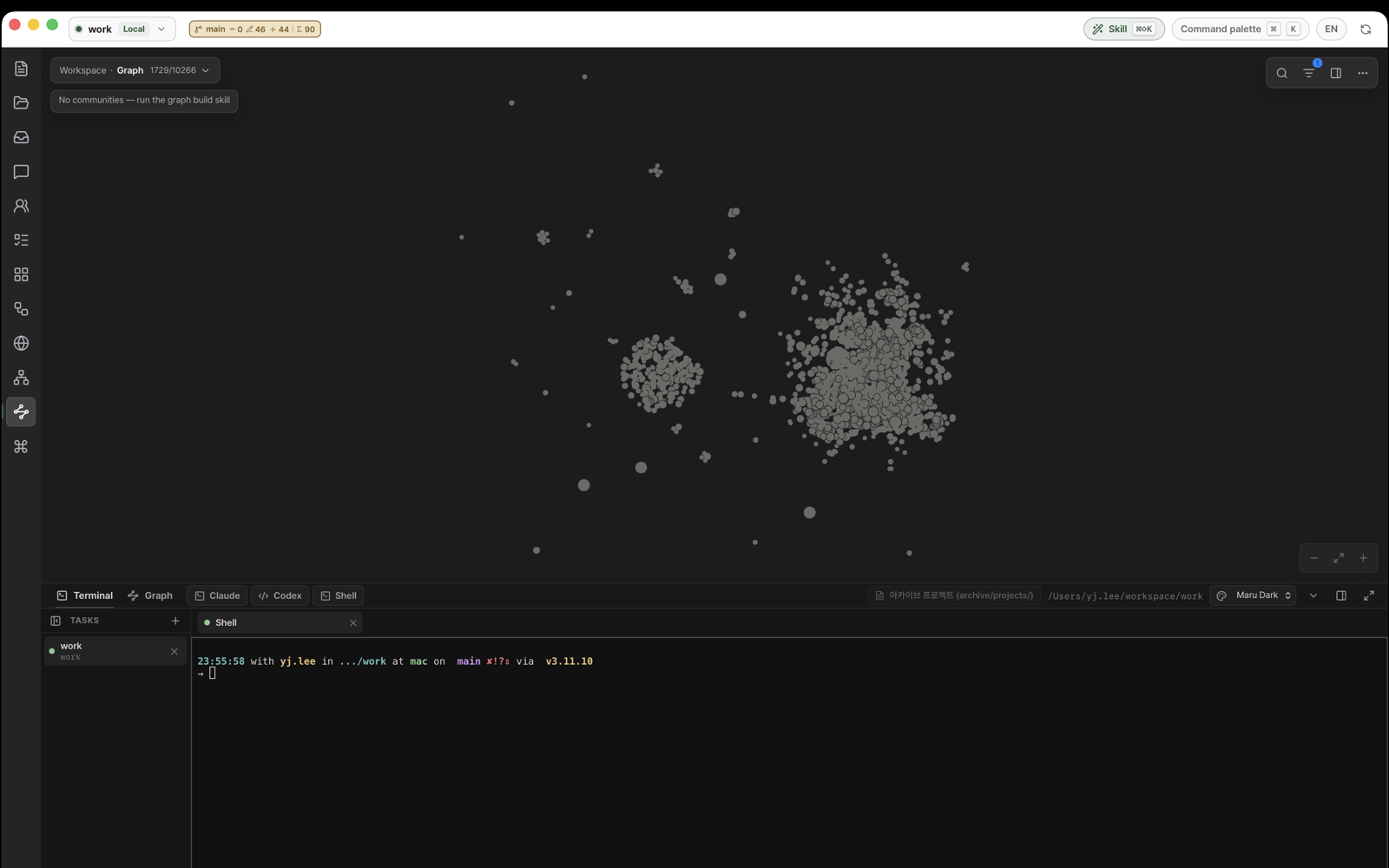1389x868 pixels.
Task: Click the refresh icon in title bar
Action: (1366, 29)
